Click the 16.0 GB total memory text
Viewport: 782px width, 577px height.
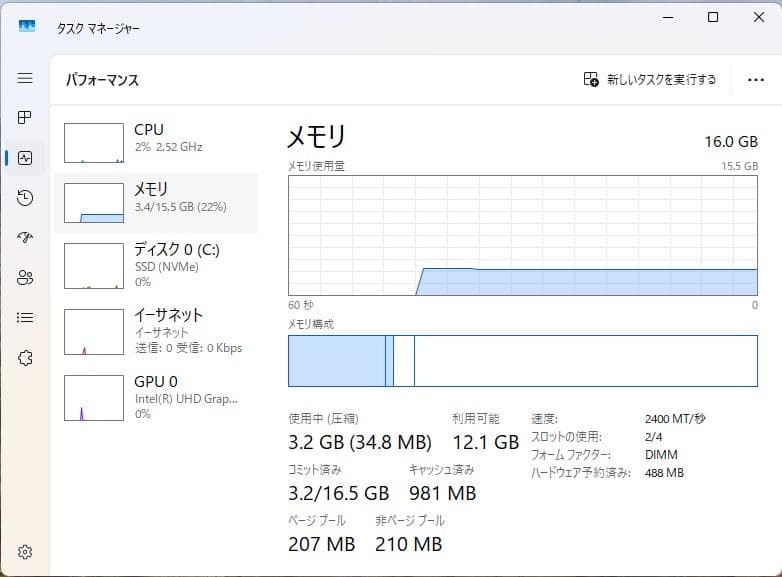click(x=731, y=142)
